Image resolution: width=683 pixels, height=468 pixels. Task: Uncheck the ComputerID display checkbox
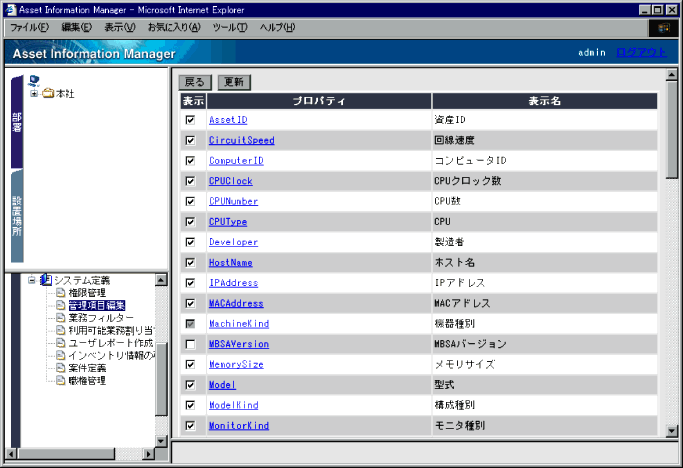pos(190,160)
